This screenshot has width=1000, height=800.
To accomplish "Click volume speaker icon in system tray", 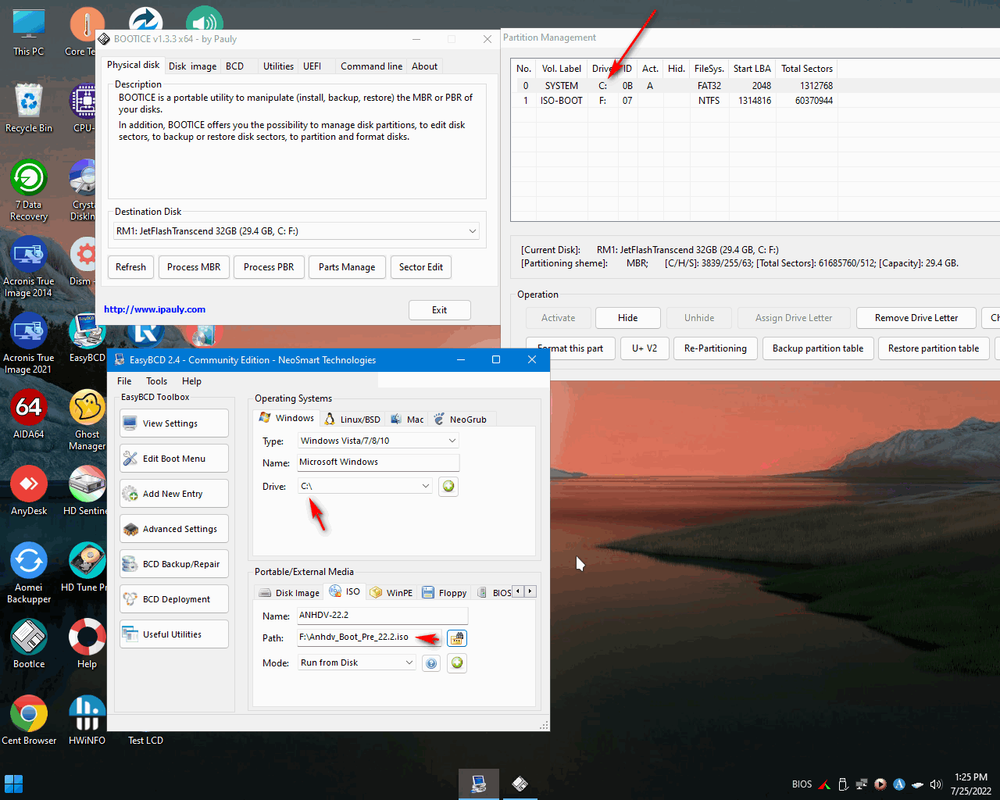I will [936, 785].
